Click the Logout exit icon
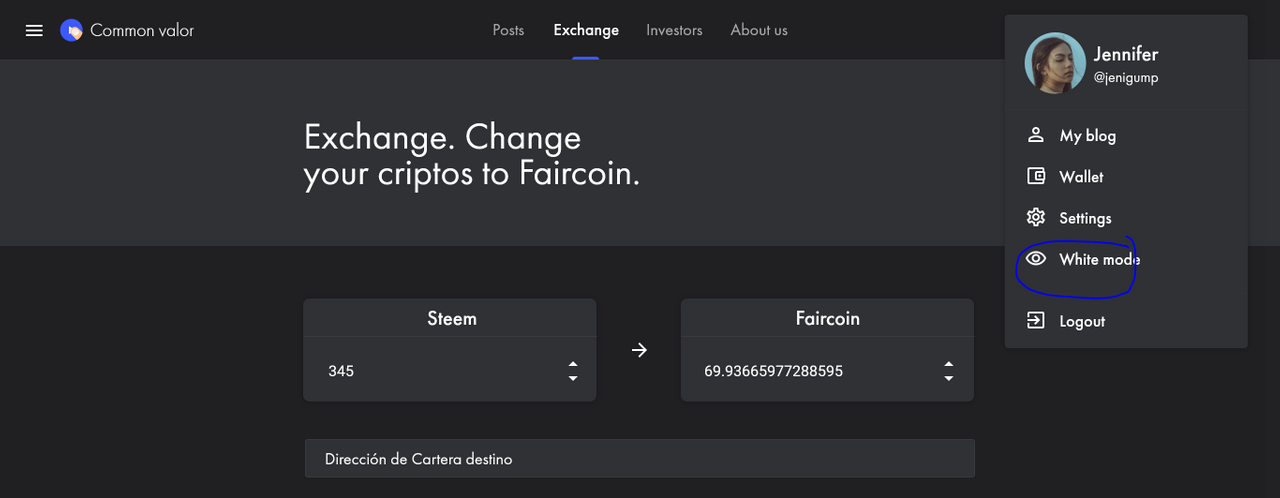The height and width of the screenshot is (498, 1280). [x=1036, y=320]
